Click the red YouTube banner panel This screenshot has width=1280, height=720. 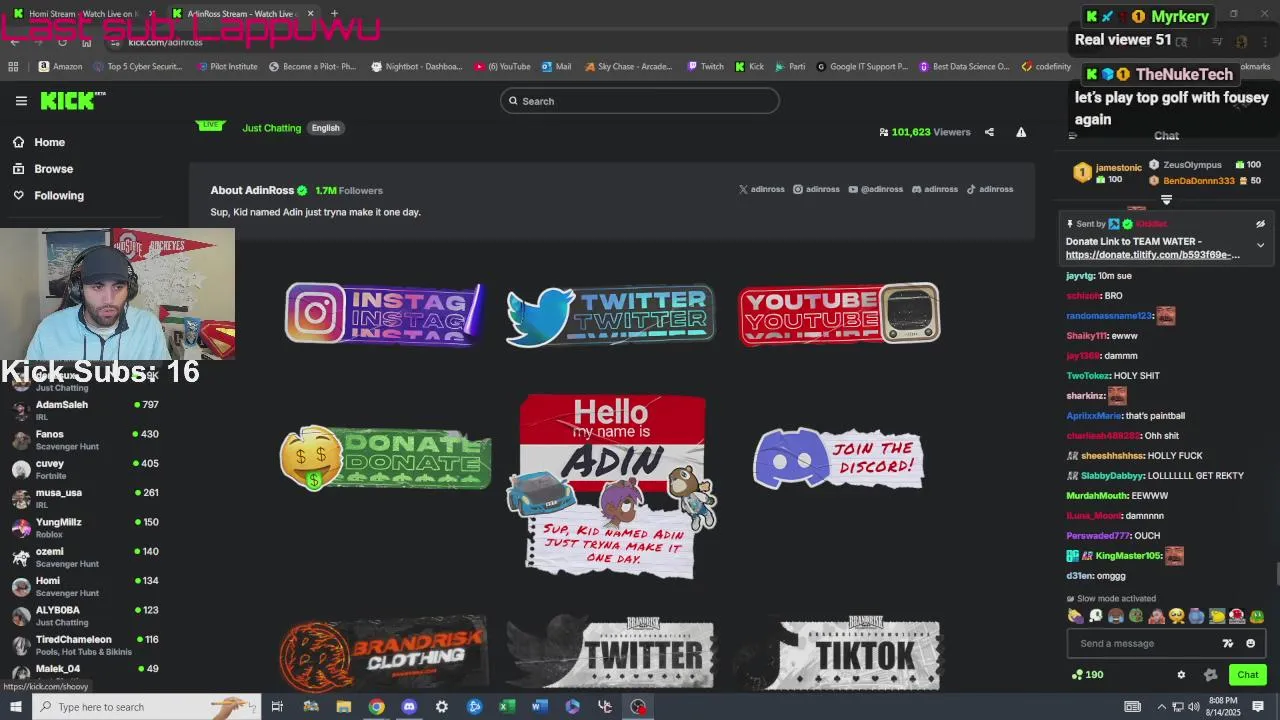839,314
